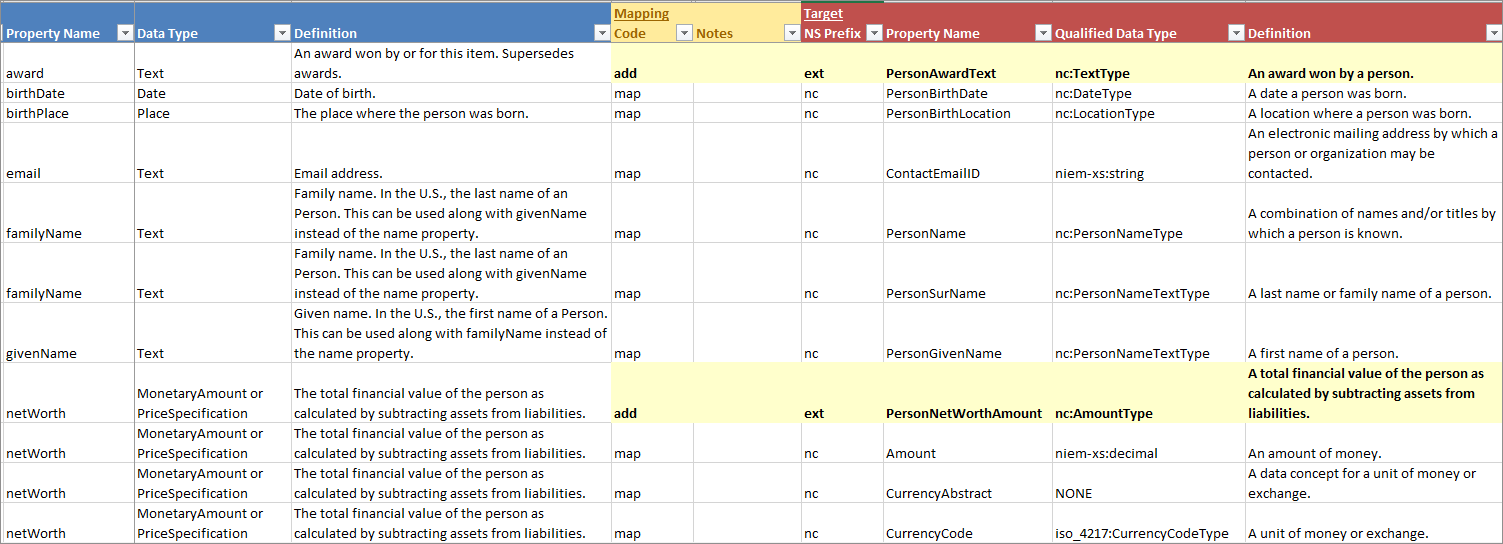Open the source Property Name filter dropdown

[x=125, y=33]
